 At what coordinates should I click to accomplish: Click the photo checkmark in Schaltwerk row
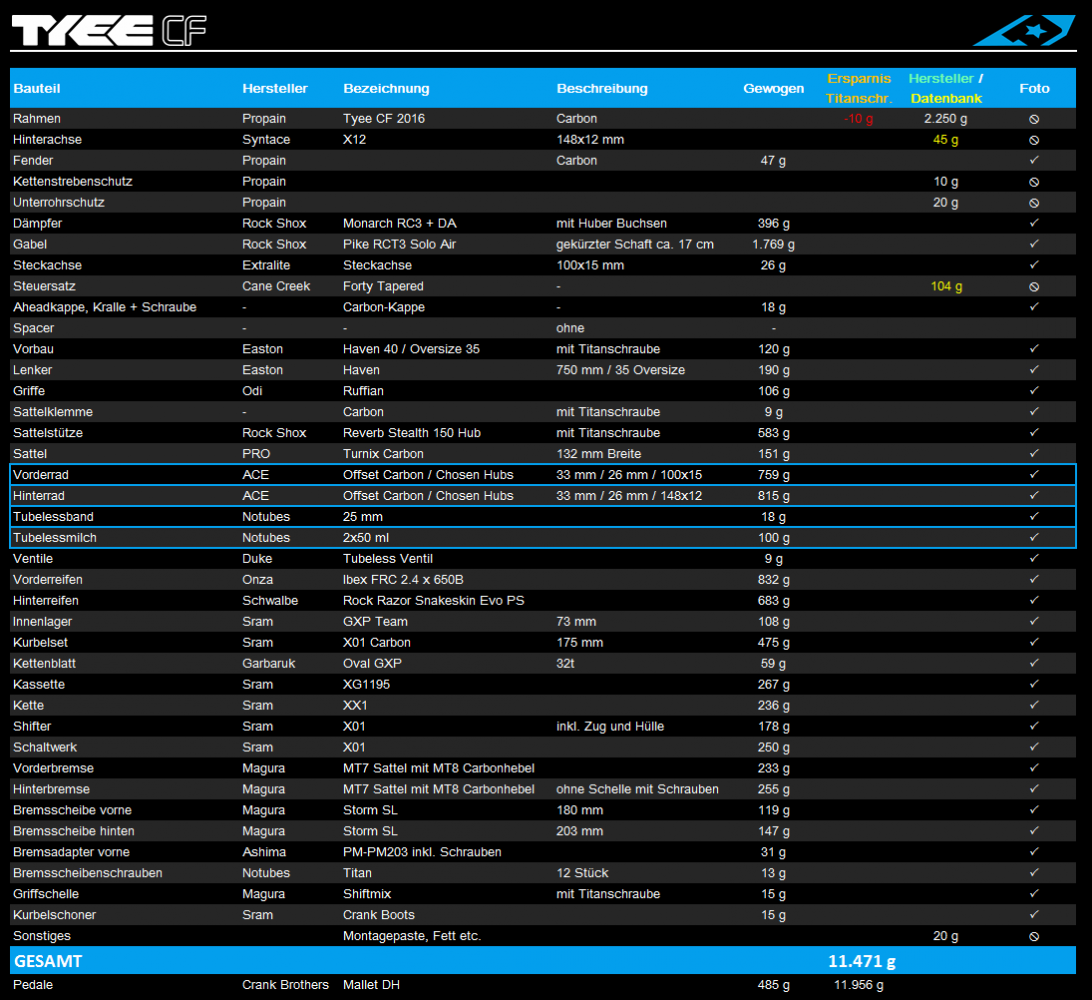point(1034,747)
